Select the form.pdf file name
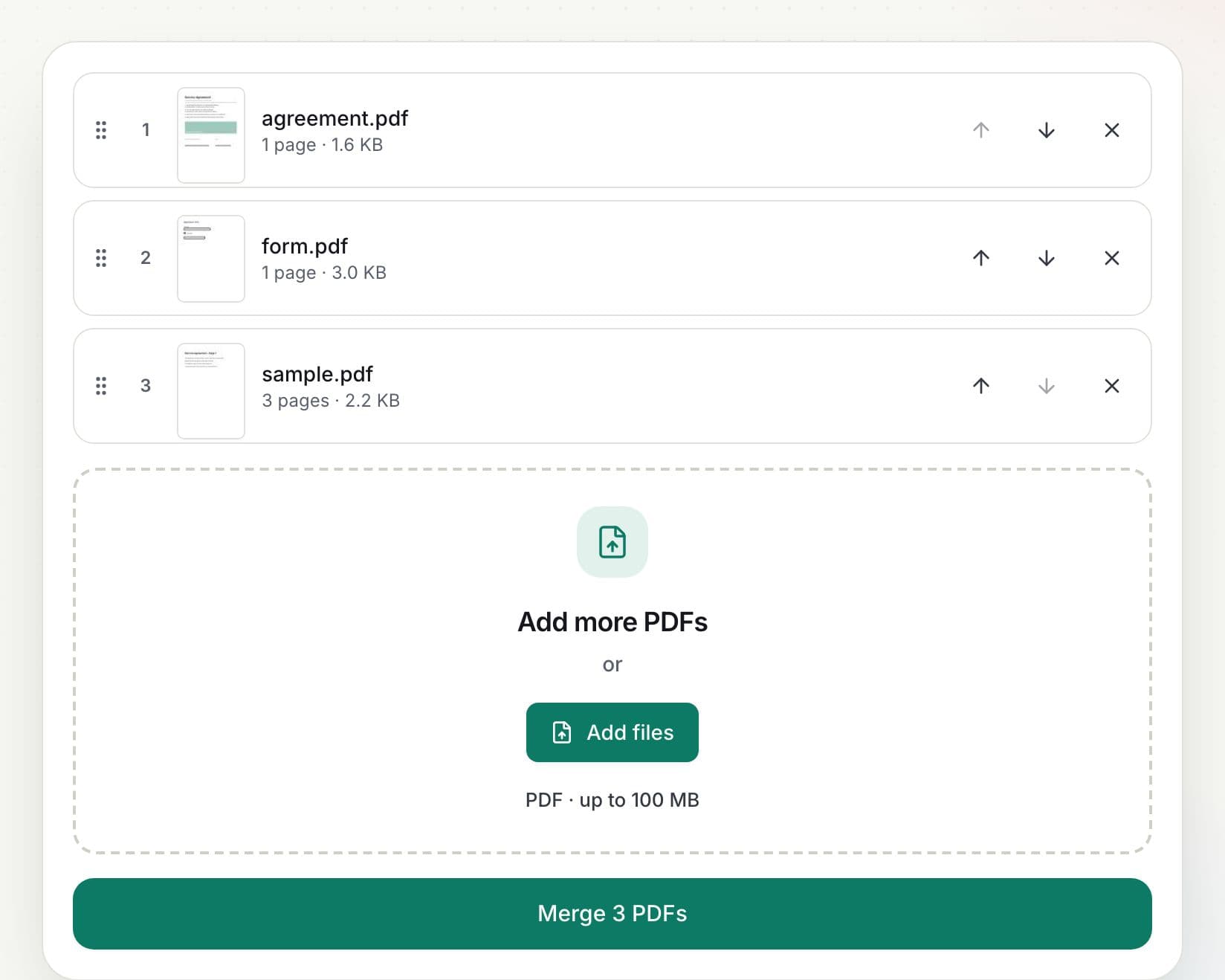The width and height of the screenshot is (1225, 980). (x=305, y=246)
